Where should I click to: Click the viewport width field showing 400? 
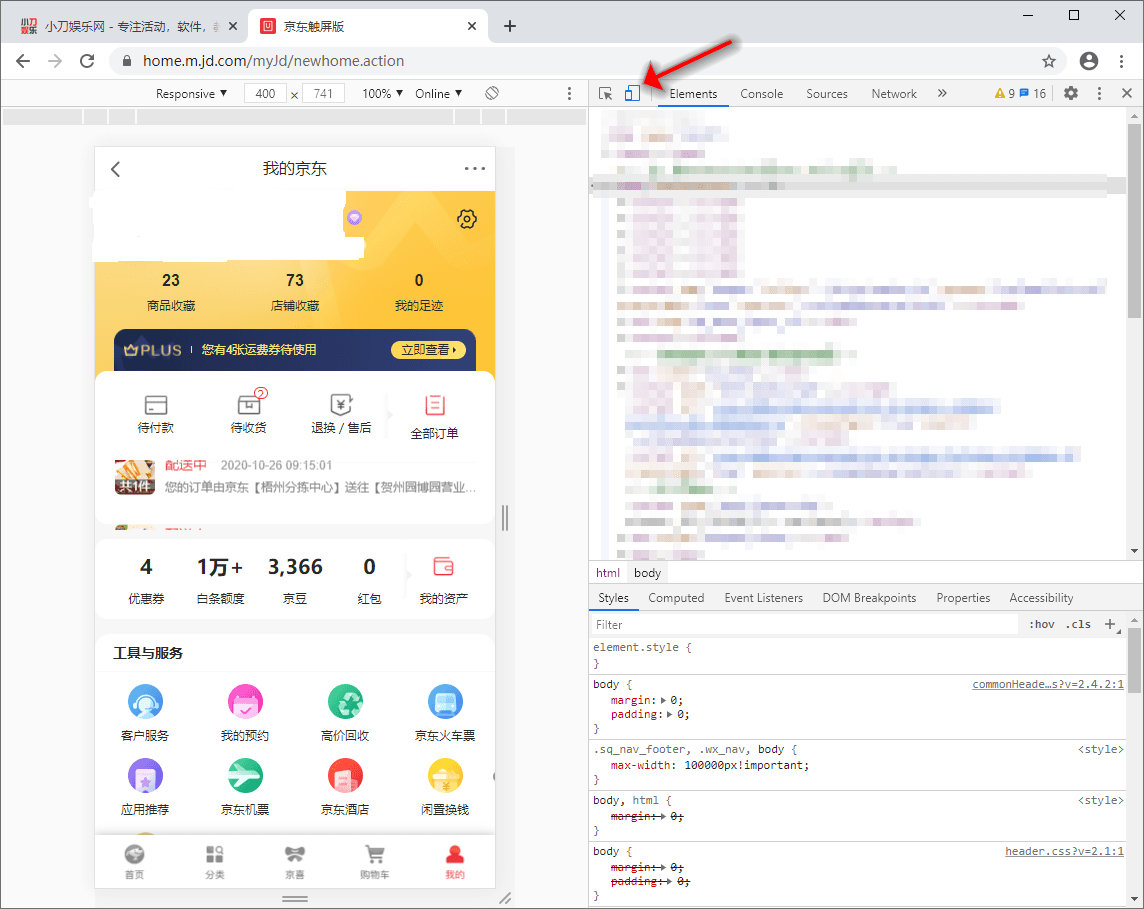point(265,93)
